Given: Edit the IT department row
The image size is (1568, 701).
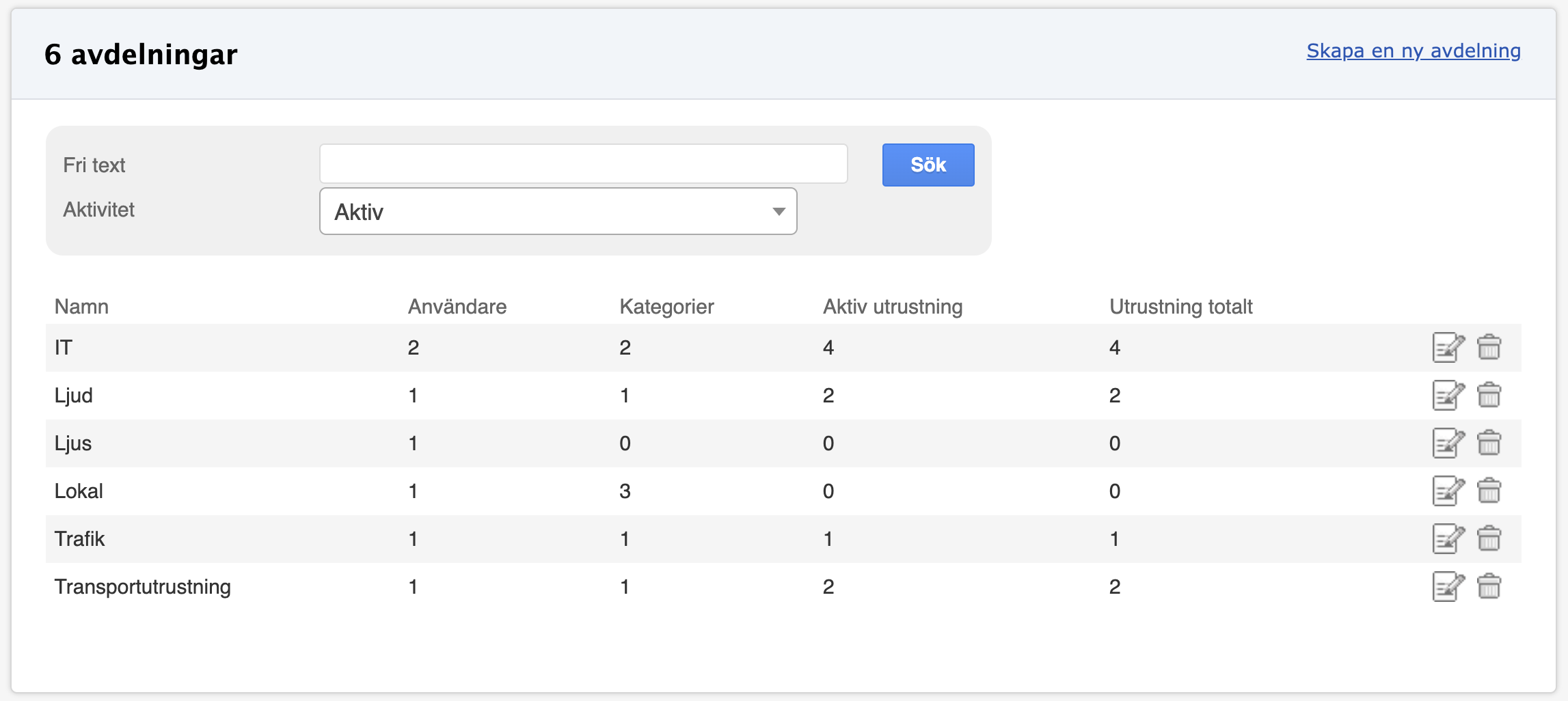Looking at the screenshot, I should point(1448,348).
